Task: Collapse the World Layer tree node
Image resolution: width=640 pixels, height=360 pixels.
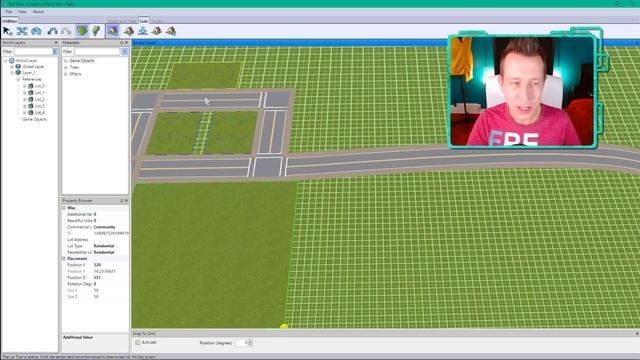Action: [x=6, y=60]
